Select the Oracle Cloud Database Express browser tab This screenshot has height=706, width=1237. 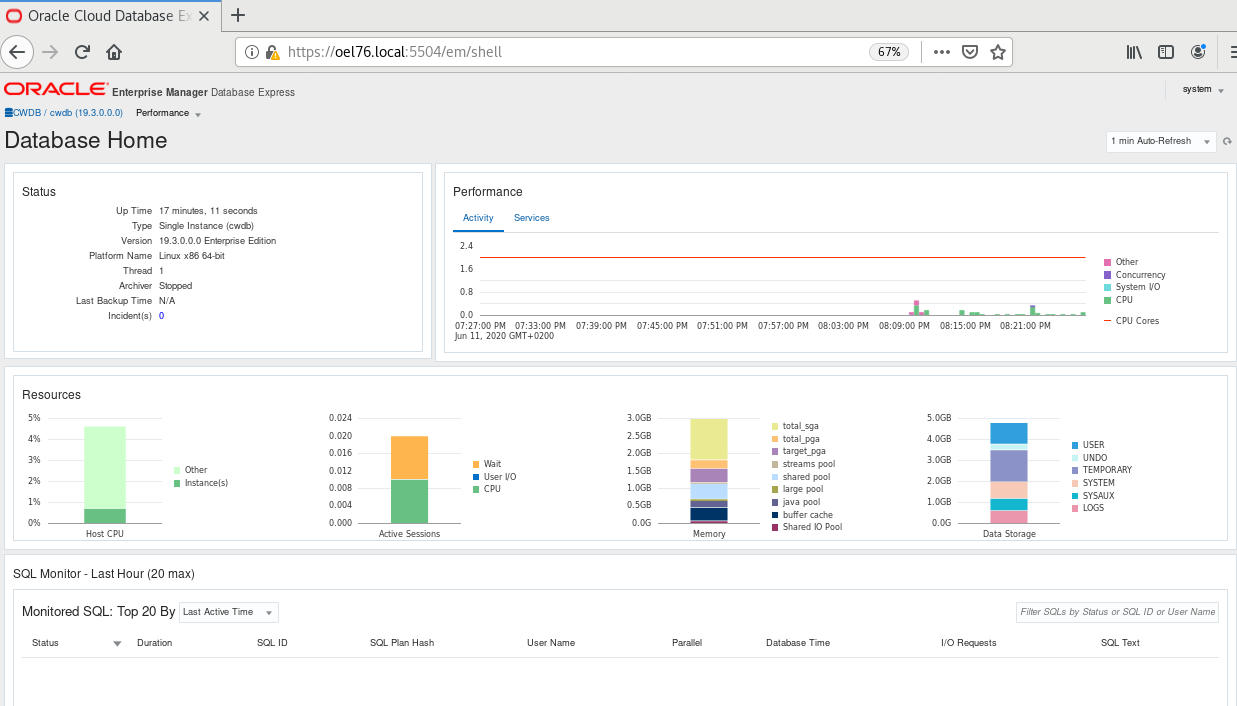[x=100, y=15]
